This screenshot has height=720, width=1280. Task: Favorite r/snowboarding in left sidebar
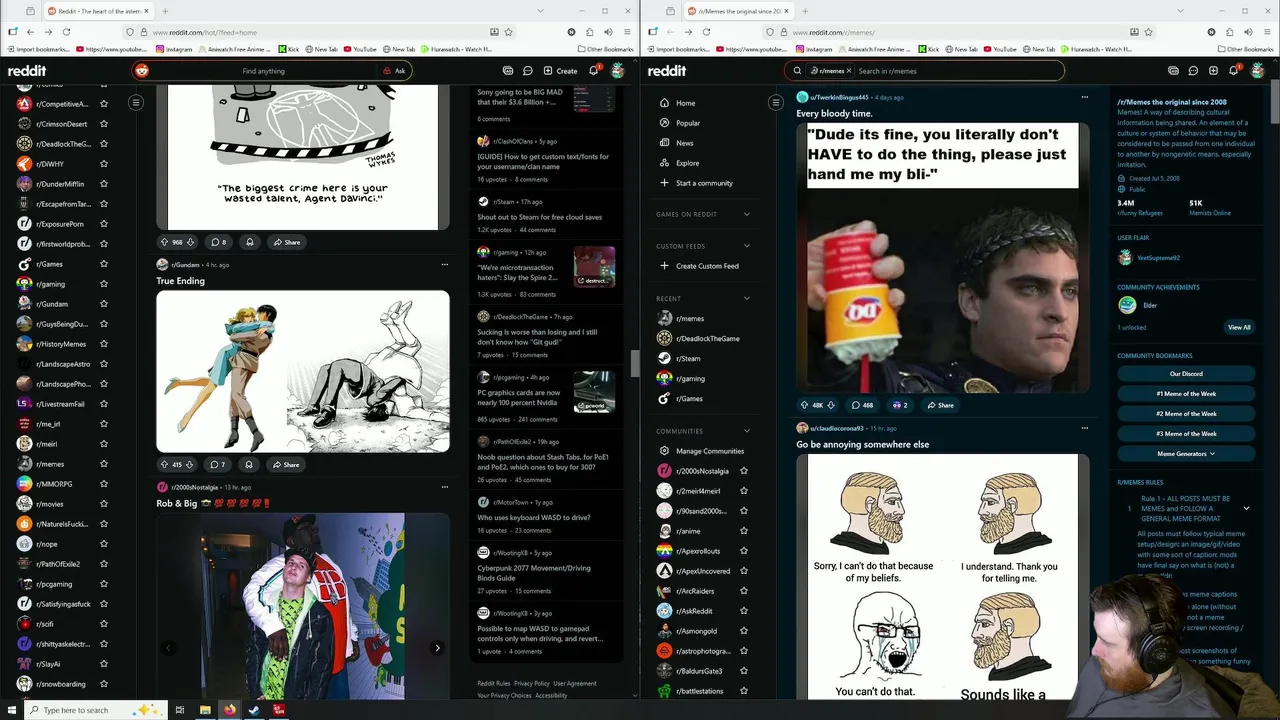coord(104,684)
